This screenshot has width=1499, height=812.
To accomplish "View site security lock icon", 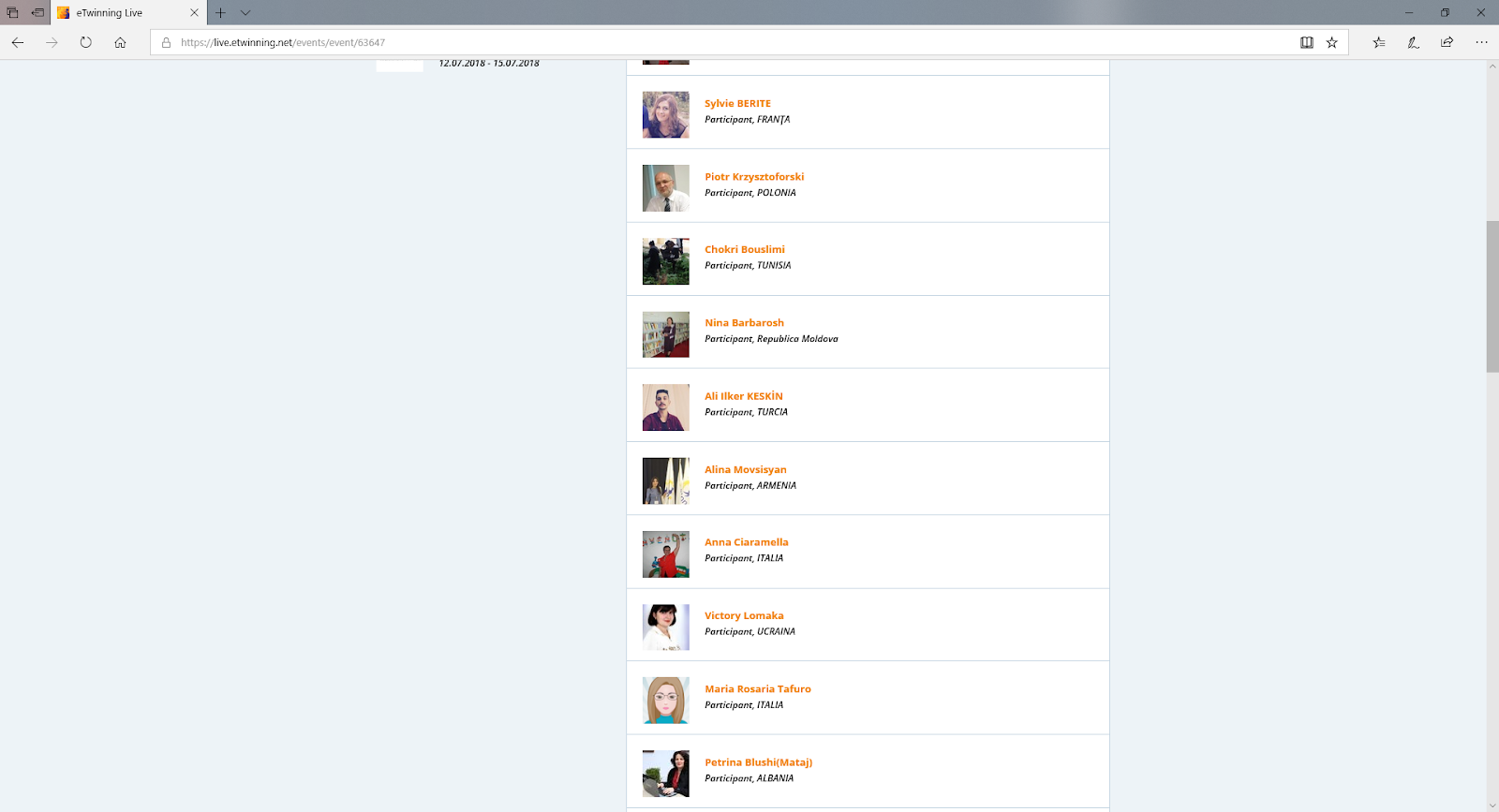I will click(x=166, y=42).
